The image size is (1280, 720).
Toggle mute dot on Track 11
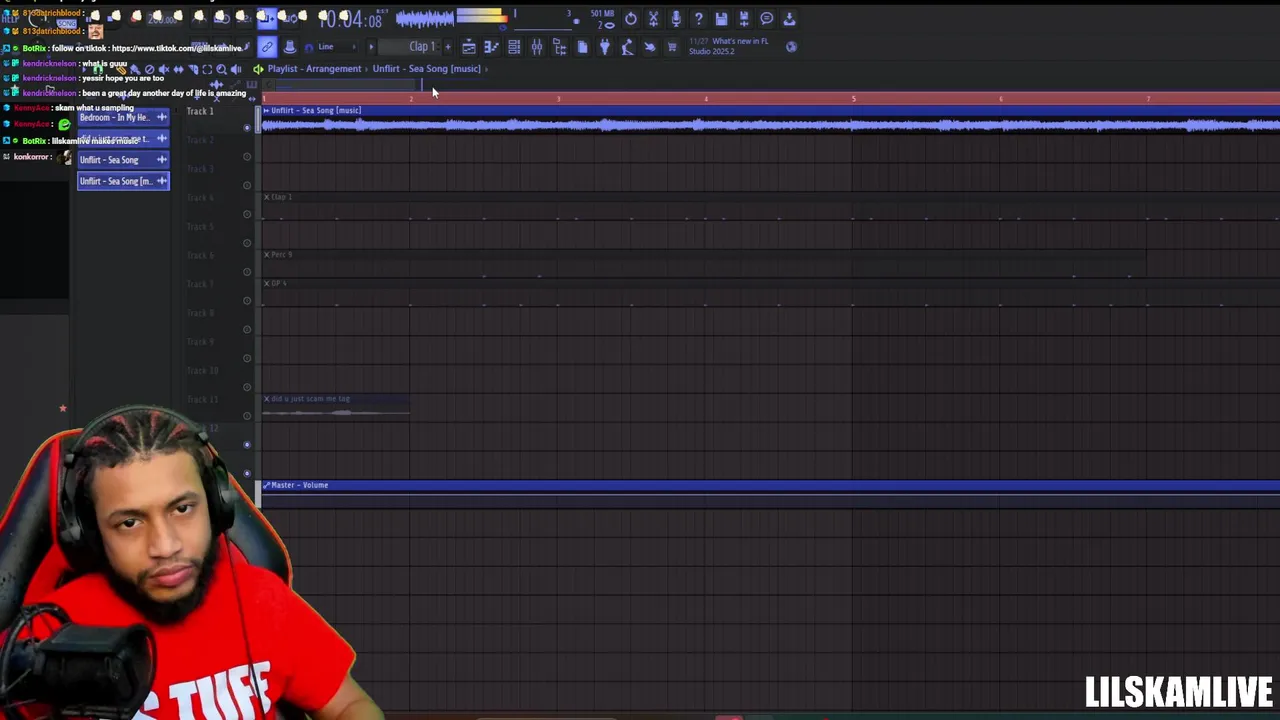coord(247,416)
